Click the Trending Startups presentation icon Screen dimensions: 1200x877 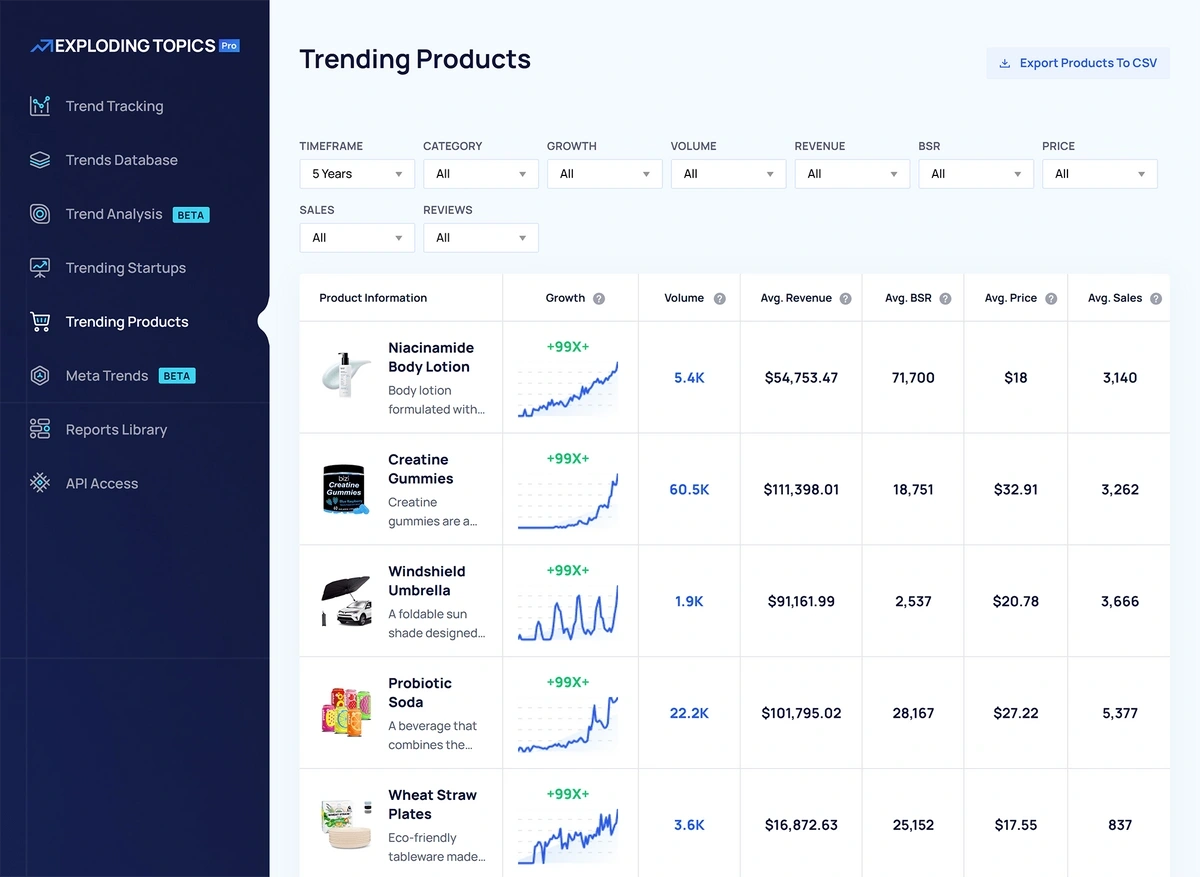click(40, 268)
